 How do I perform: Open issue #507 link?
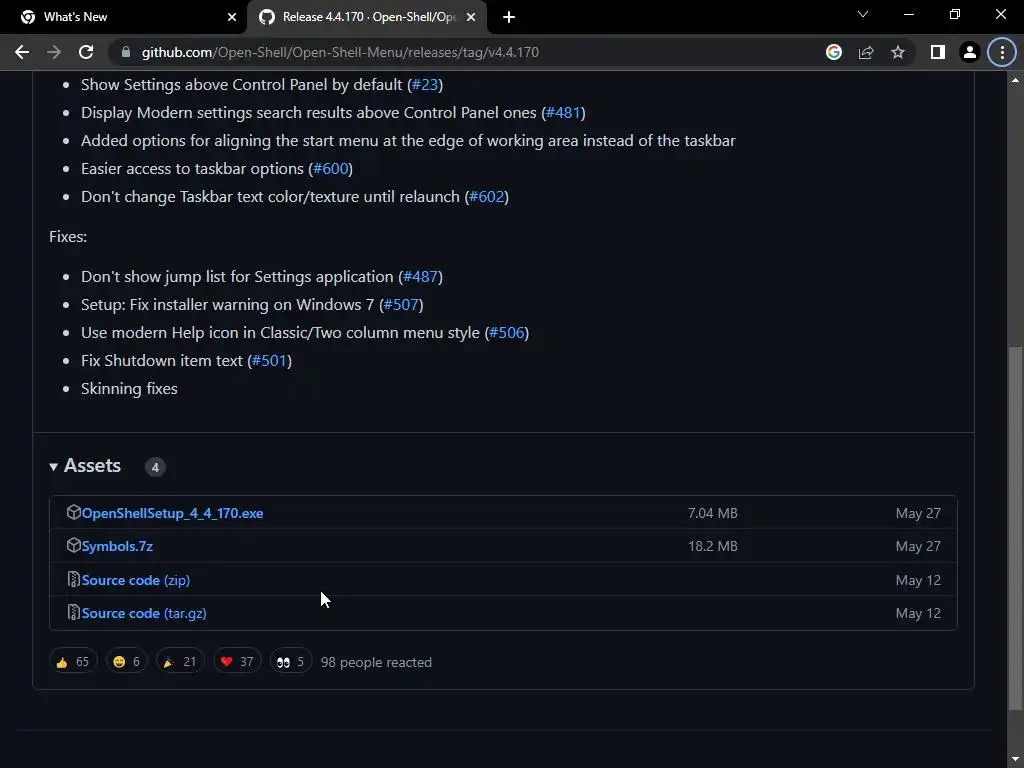click(x=401, y=305)
